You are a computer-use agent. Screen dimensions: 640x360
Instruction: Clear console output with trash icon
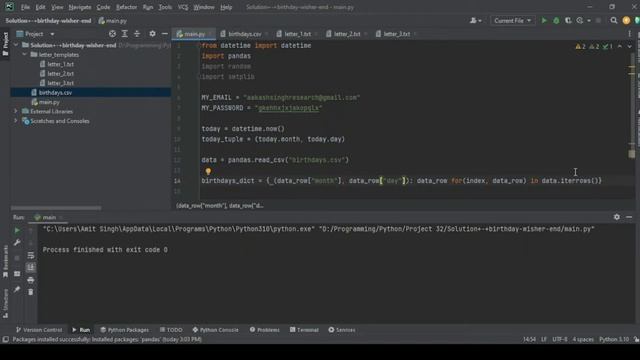[x=31, y=292]
